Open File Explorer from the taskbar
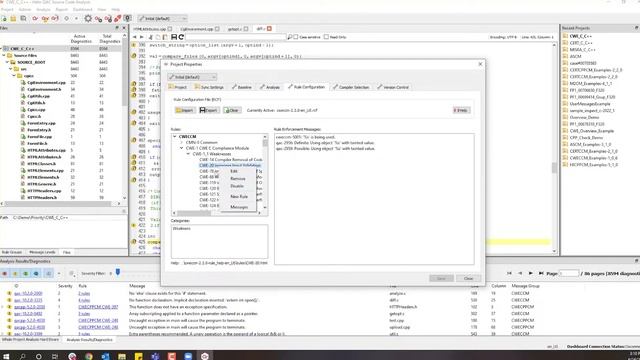640x360 pixels. point(122,356)
